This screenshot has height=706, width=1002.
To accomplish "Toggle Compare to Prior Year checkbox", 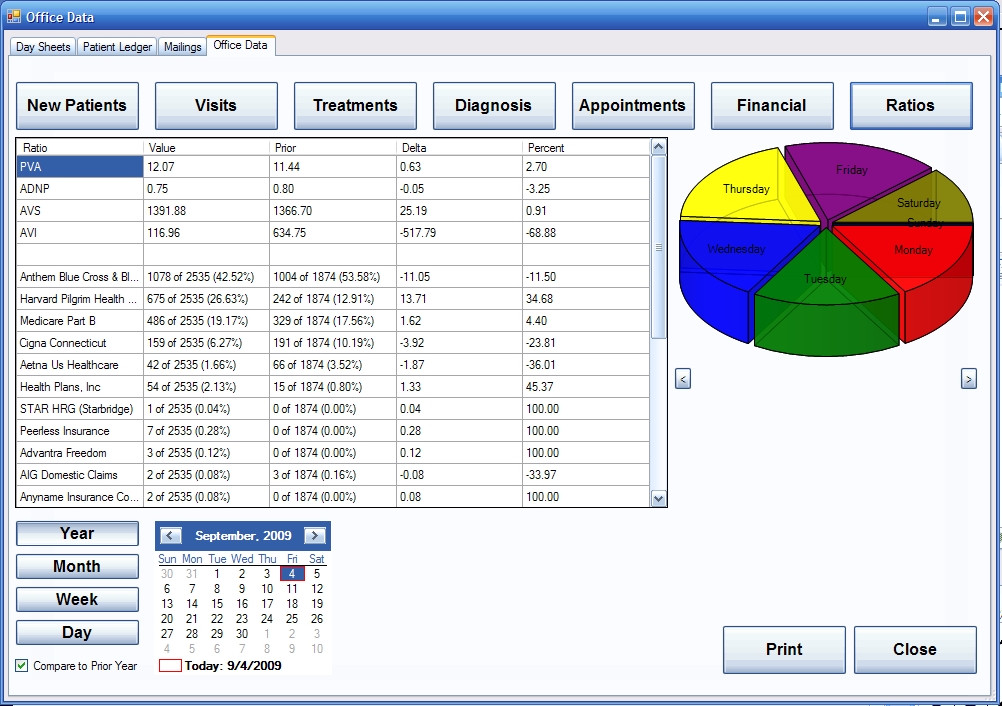I will pyautogui.click(x=22, y=665).
